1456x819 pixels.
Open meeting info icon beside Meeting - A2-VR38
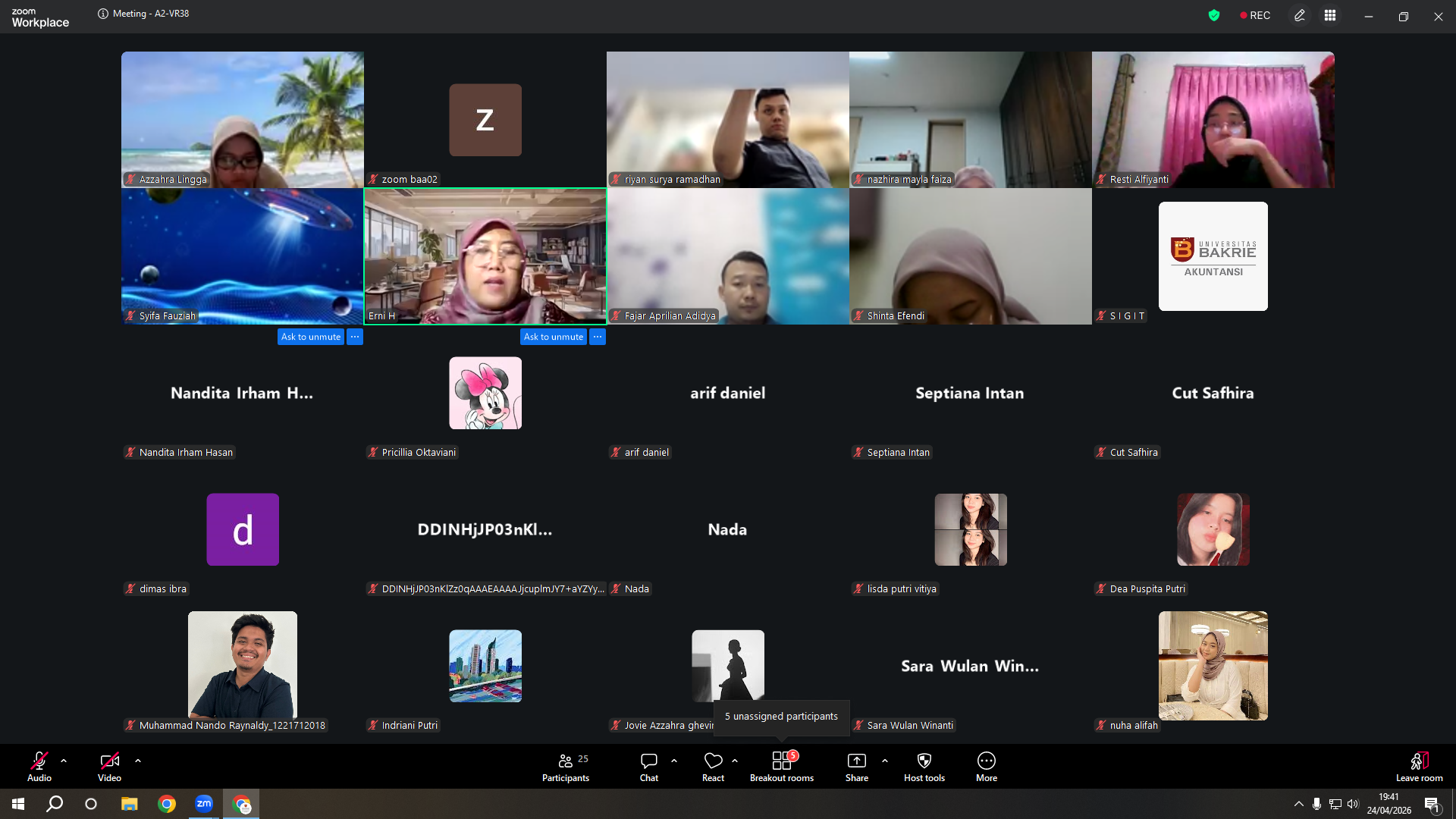(103, 14)
